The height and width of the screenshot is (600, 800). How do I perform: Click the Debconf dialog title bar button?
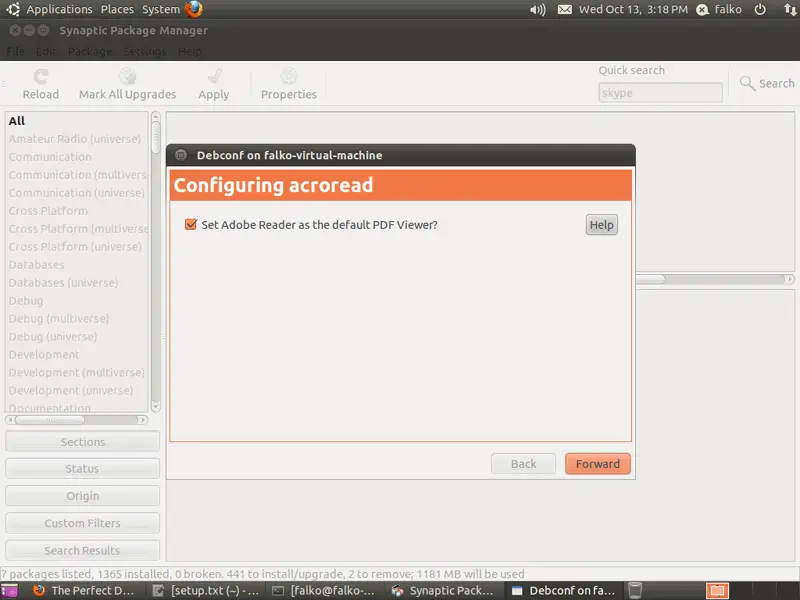coord(181,155)
